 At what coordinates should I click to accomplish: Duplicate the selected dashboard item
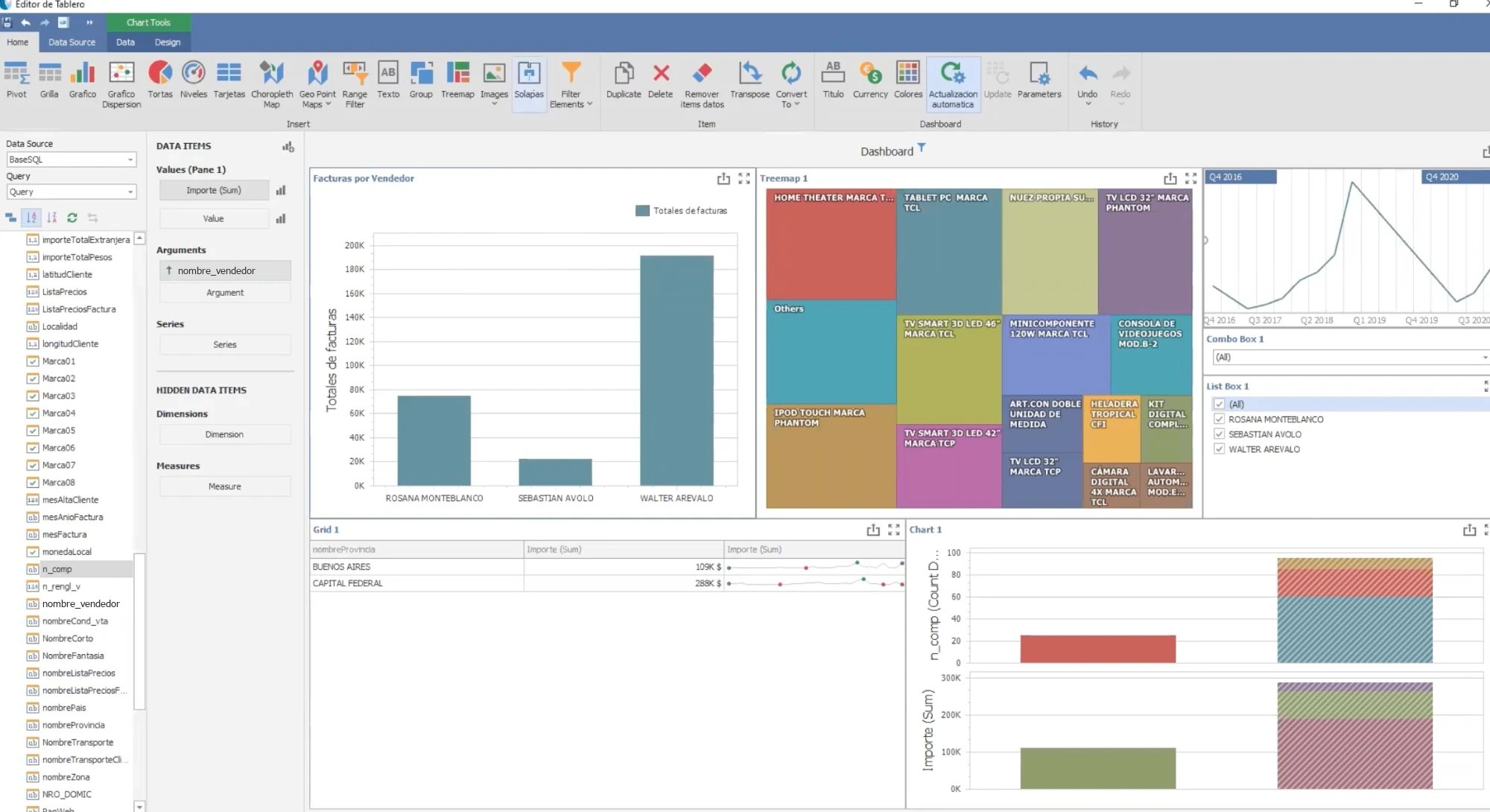624,80
